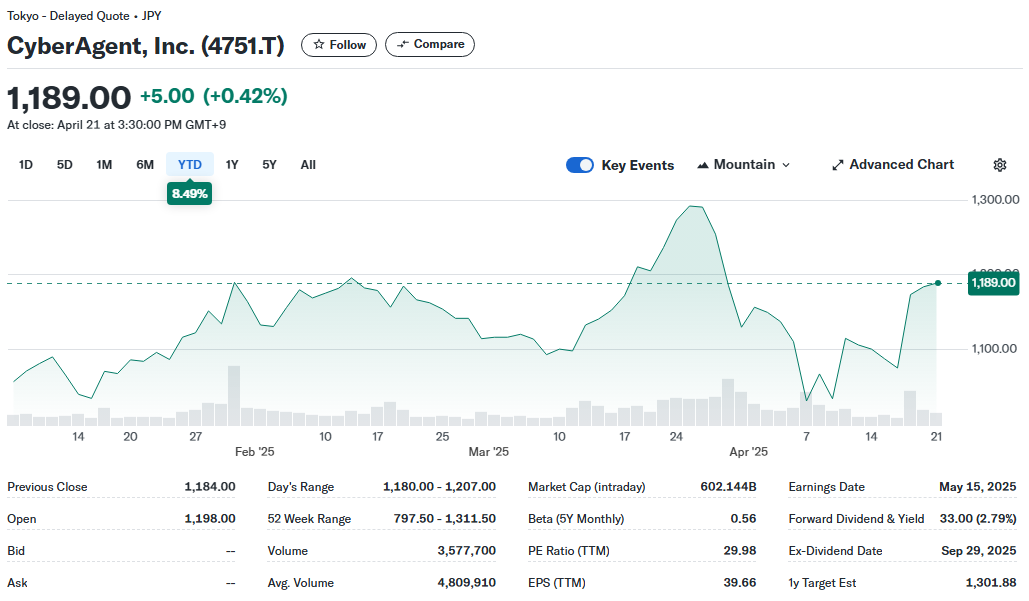The height and width of the screenshot is (601, 1029).
Task: Switch to 5Y time range
Action: (269, 165)
